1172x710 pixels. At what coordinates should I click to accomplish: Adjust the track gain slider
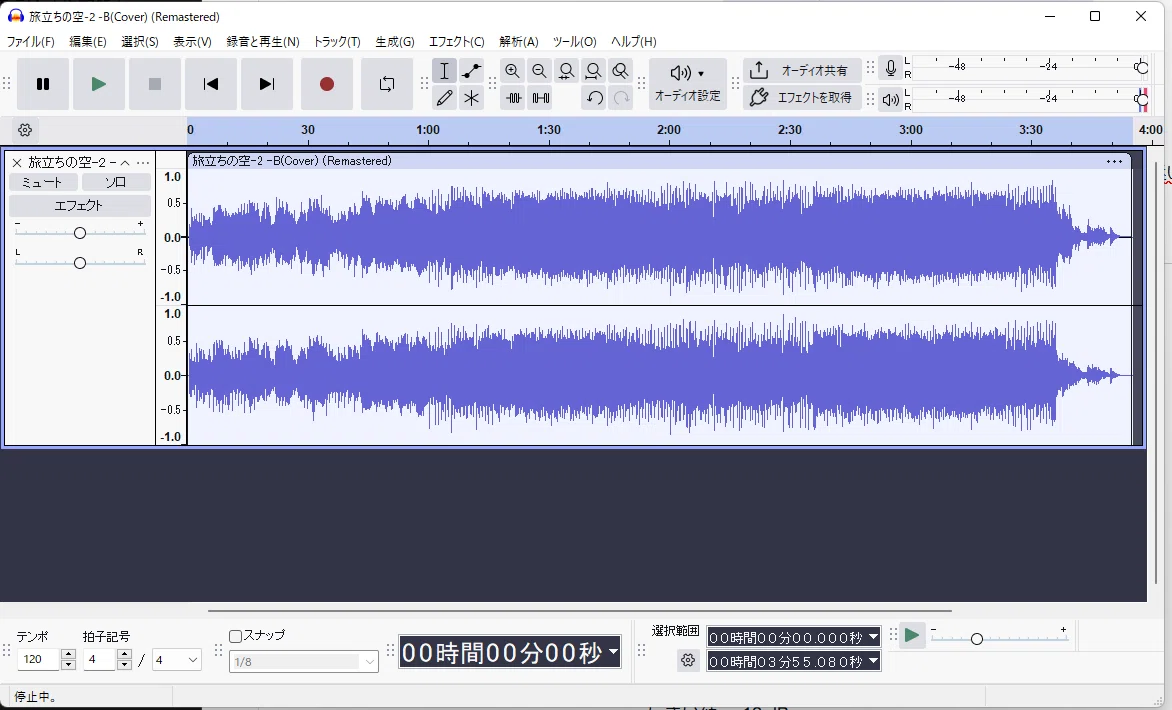pyautogui.click(x=79, y=233)
